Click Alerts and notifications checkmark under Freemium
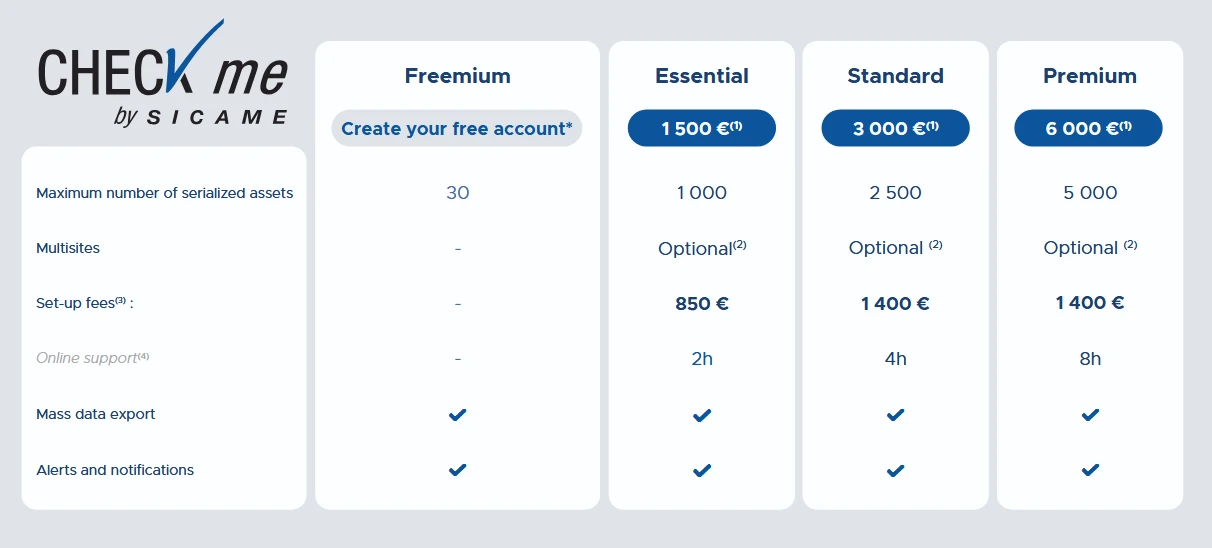The image size is (1212, 548). pos(457,469)
